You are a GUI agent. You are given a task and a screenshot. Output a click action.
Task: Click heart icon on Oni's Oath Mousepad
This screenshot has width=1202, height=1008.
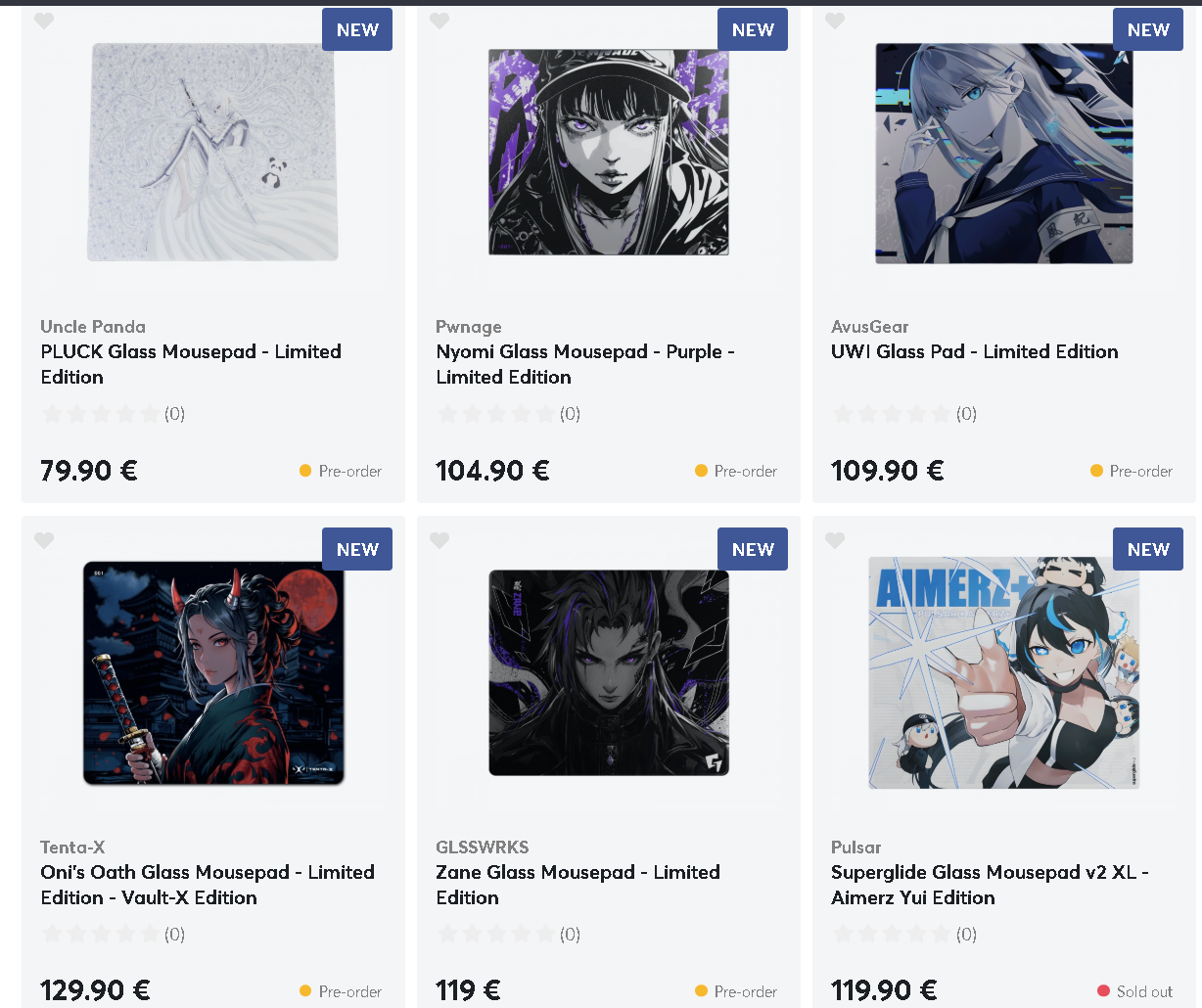44,540
